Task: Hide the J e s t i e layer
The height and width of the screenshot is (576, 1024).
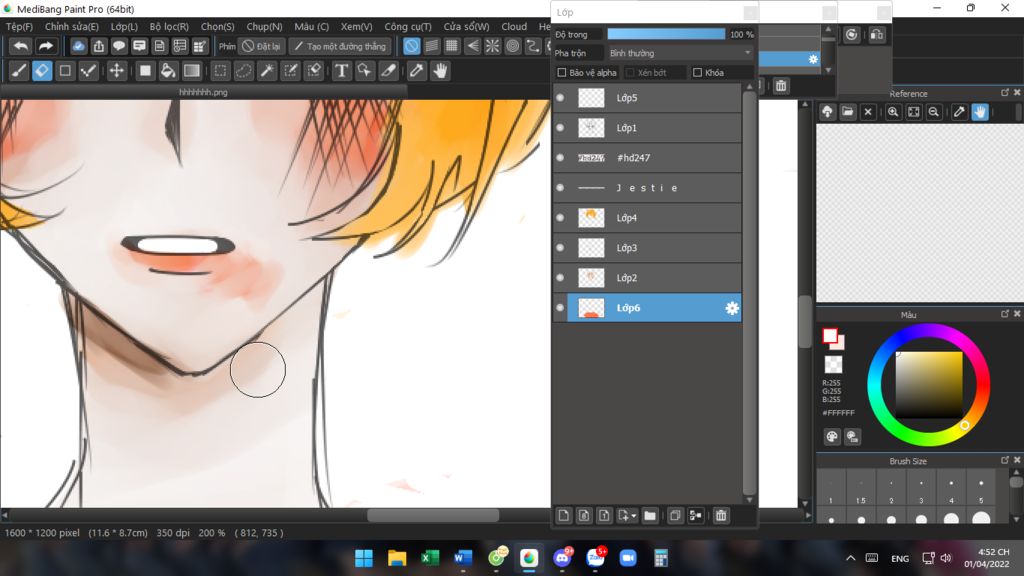Action: [560, 188]
